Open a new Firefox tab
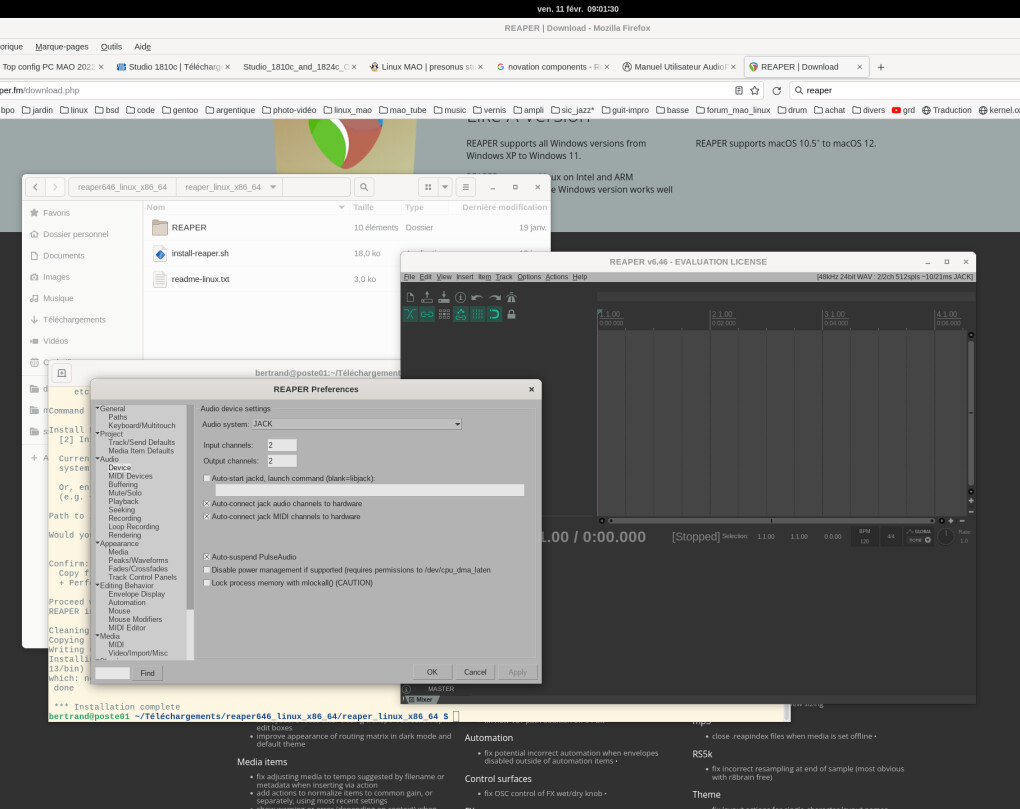This screenshot has width=1020, height=809. (x=881, y=67)
